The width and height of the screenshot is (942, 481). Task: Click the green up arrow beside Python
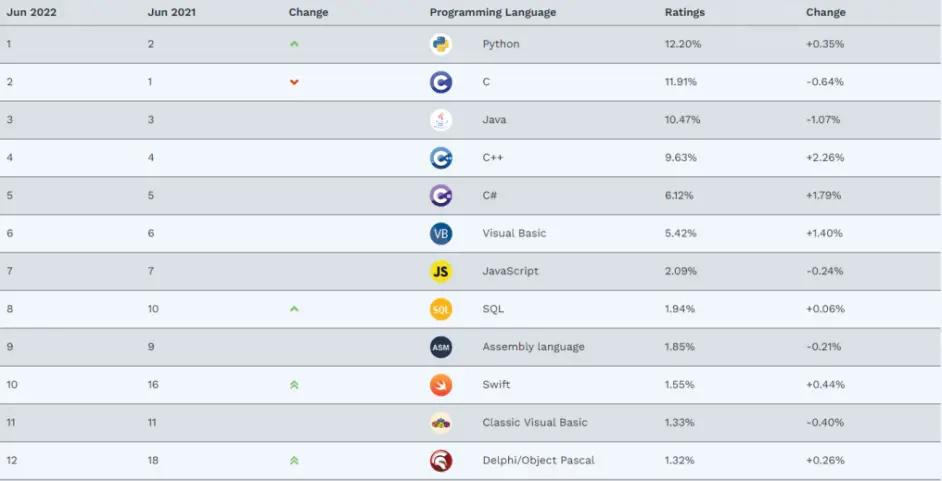click(294, 44)
